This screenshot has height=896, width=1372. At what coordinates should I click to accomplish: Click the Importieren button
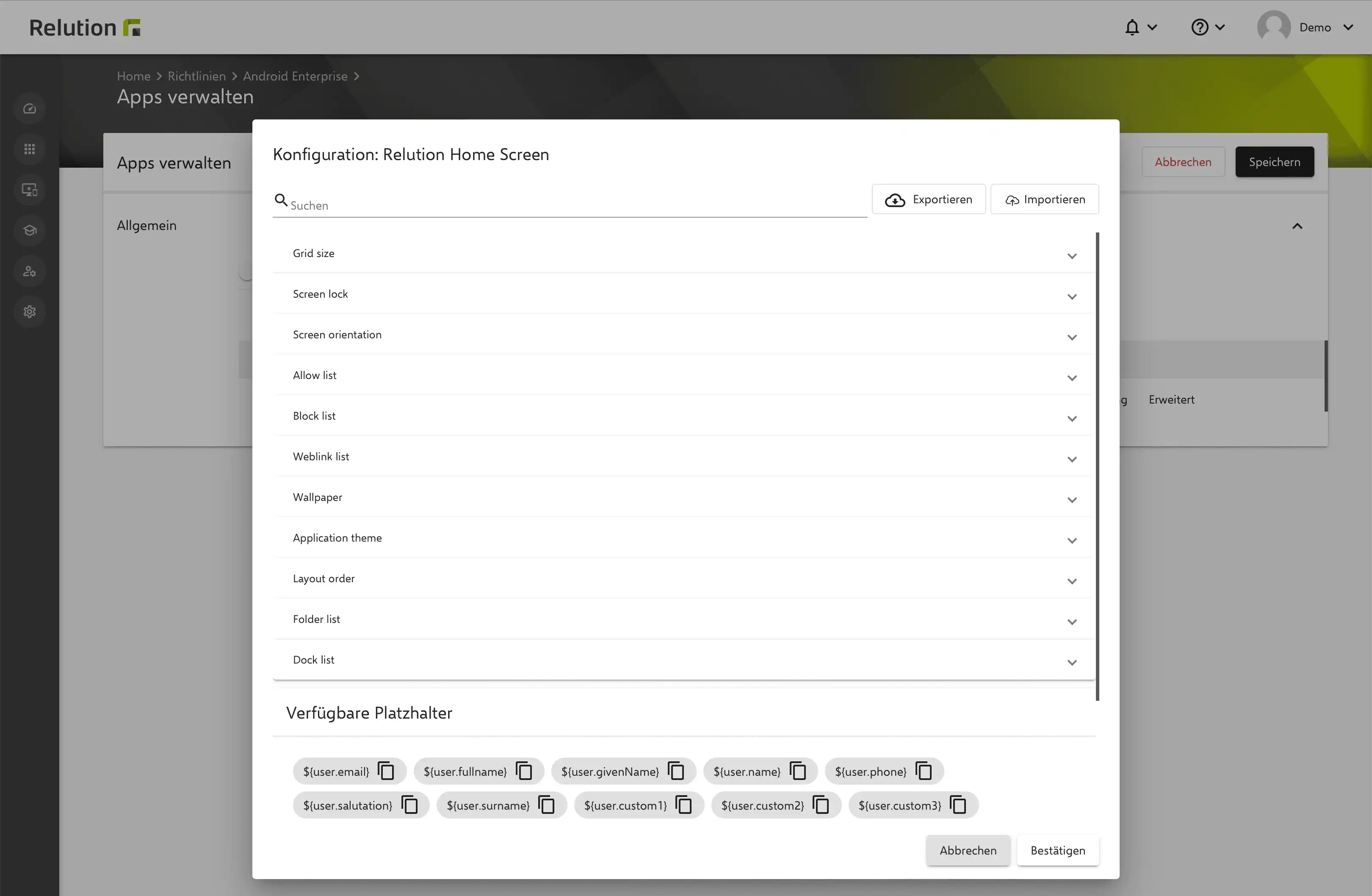(1045, 199)
